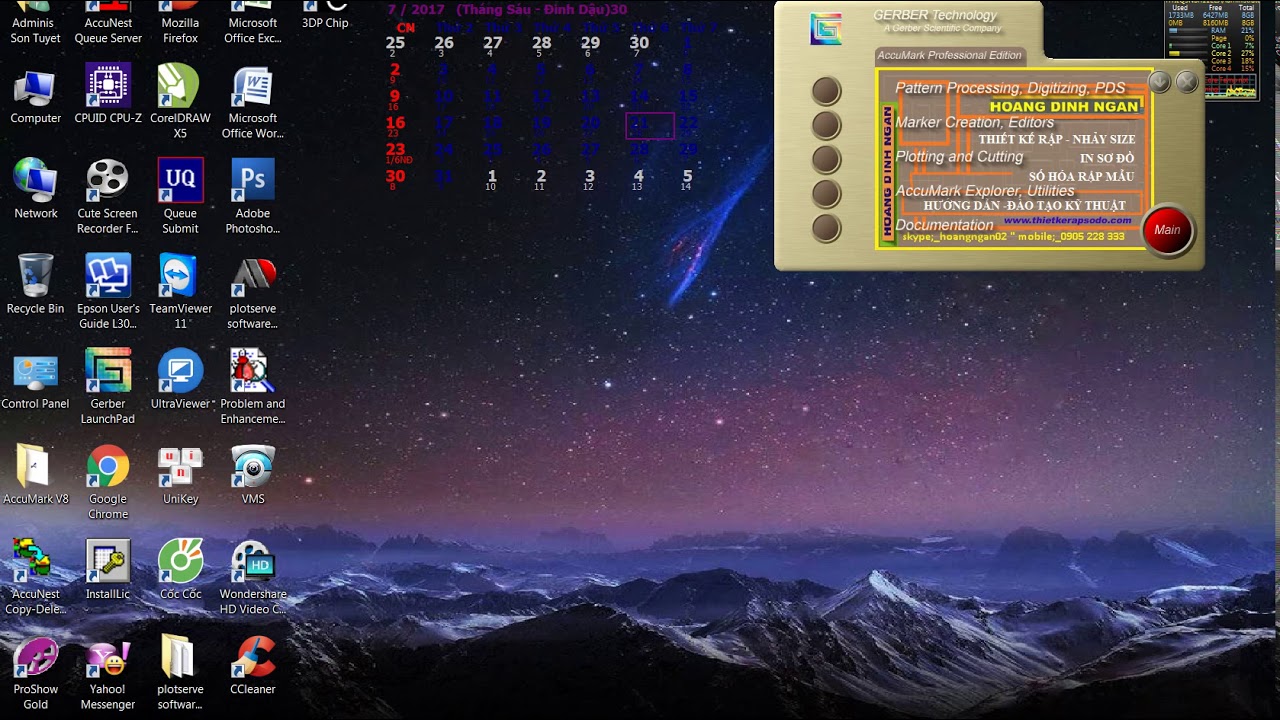Screen dimensions: 1280x720
Task: Launch Adobe Photoshop from the desktop
Action: (x=253, y=197)
